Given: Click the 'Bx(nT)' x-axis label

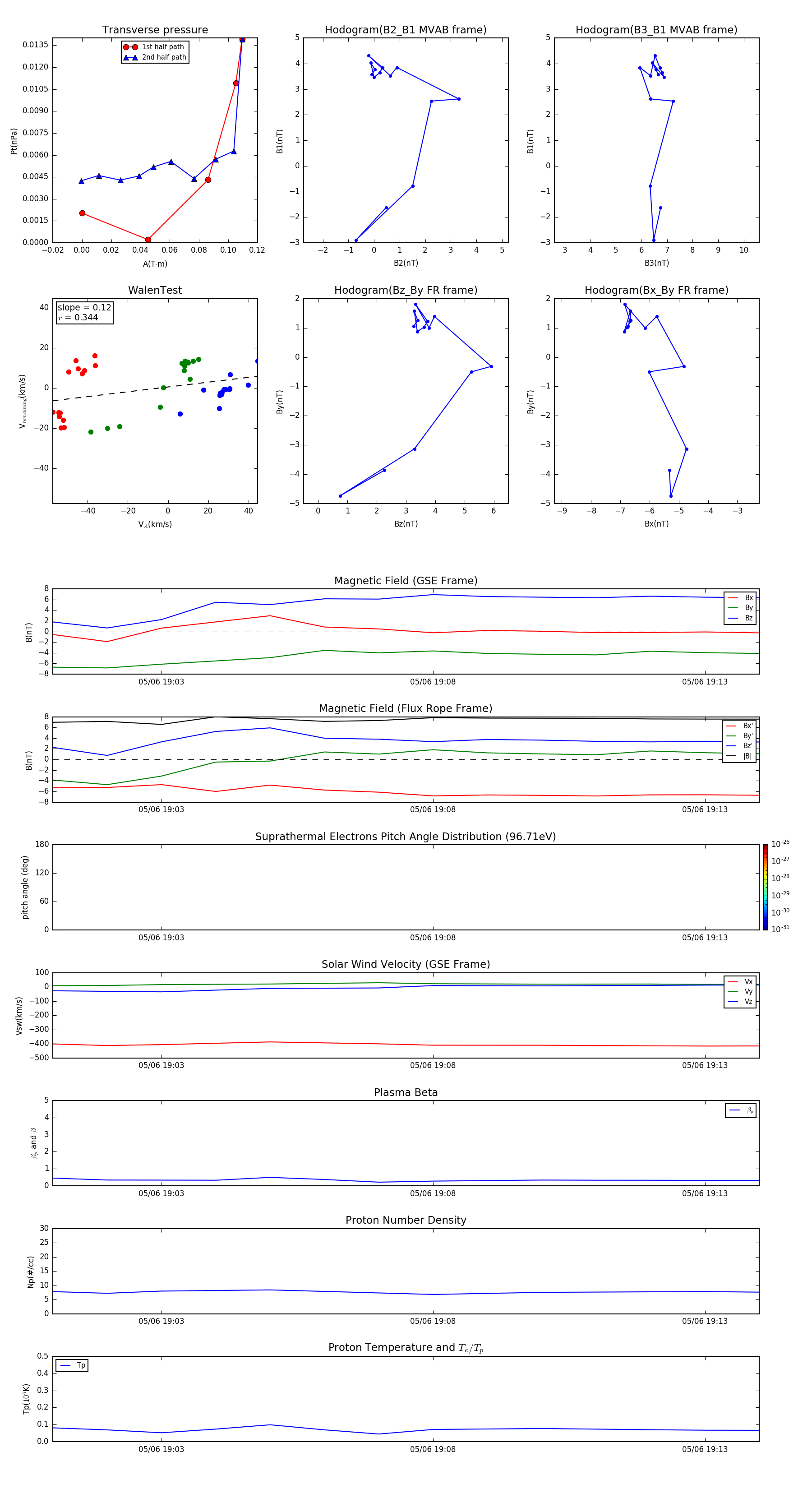Looking at the screenshot, I should [656, 524].
